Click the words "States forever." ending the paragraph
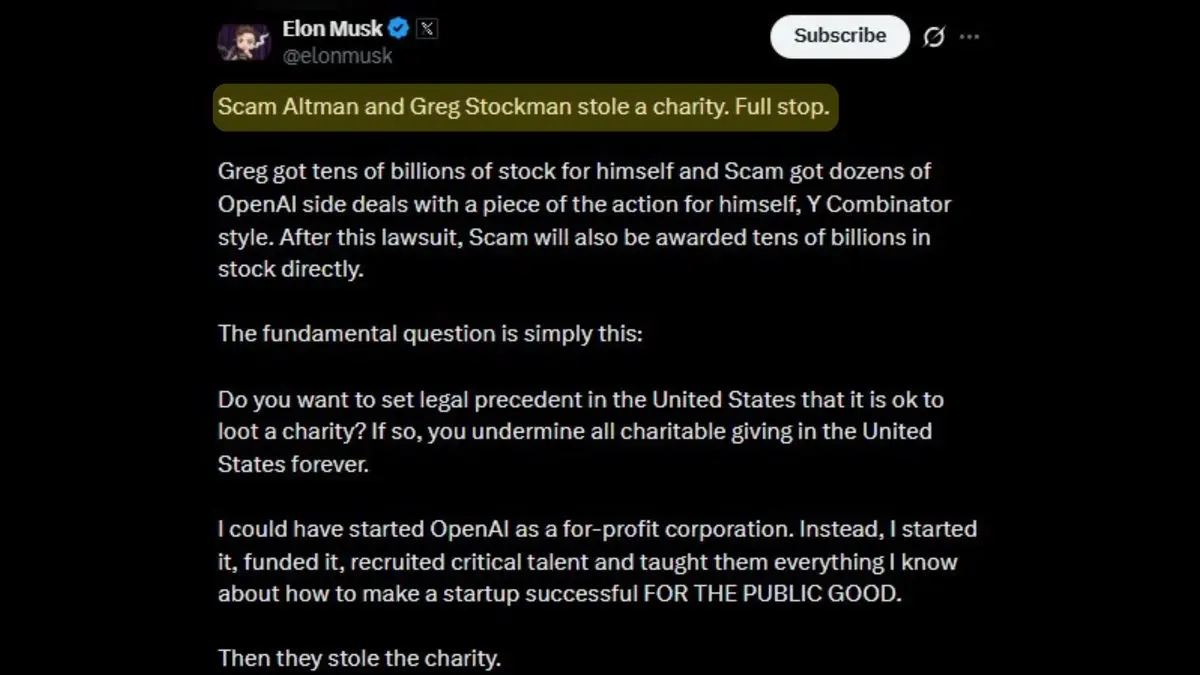Screen dimensions: 1200x675 click(x=293, y=464)
